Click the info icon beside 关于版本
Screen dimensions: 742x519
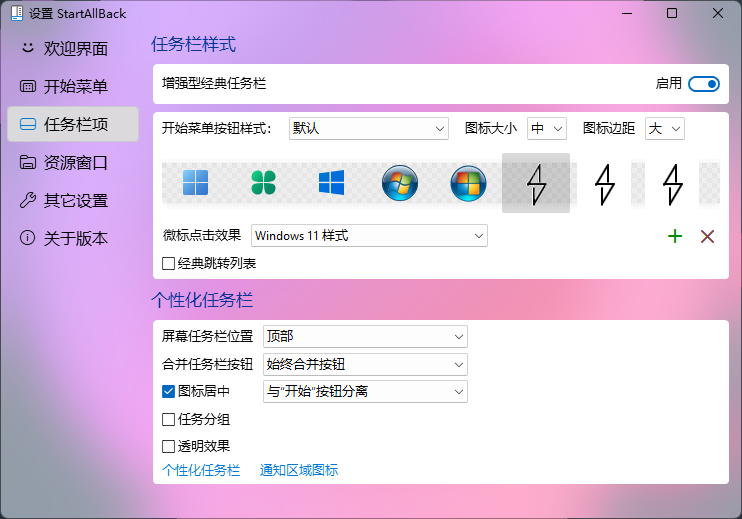pyautogui.click(x=27, y=238)
